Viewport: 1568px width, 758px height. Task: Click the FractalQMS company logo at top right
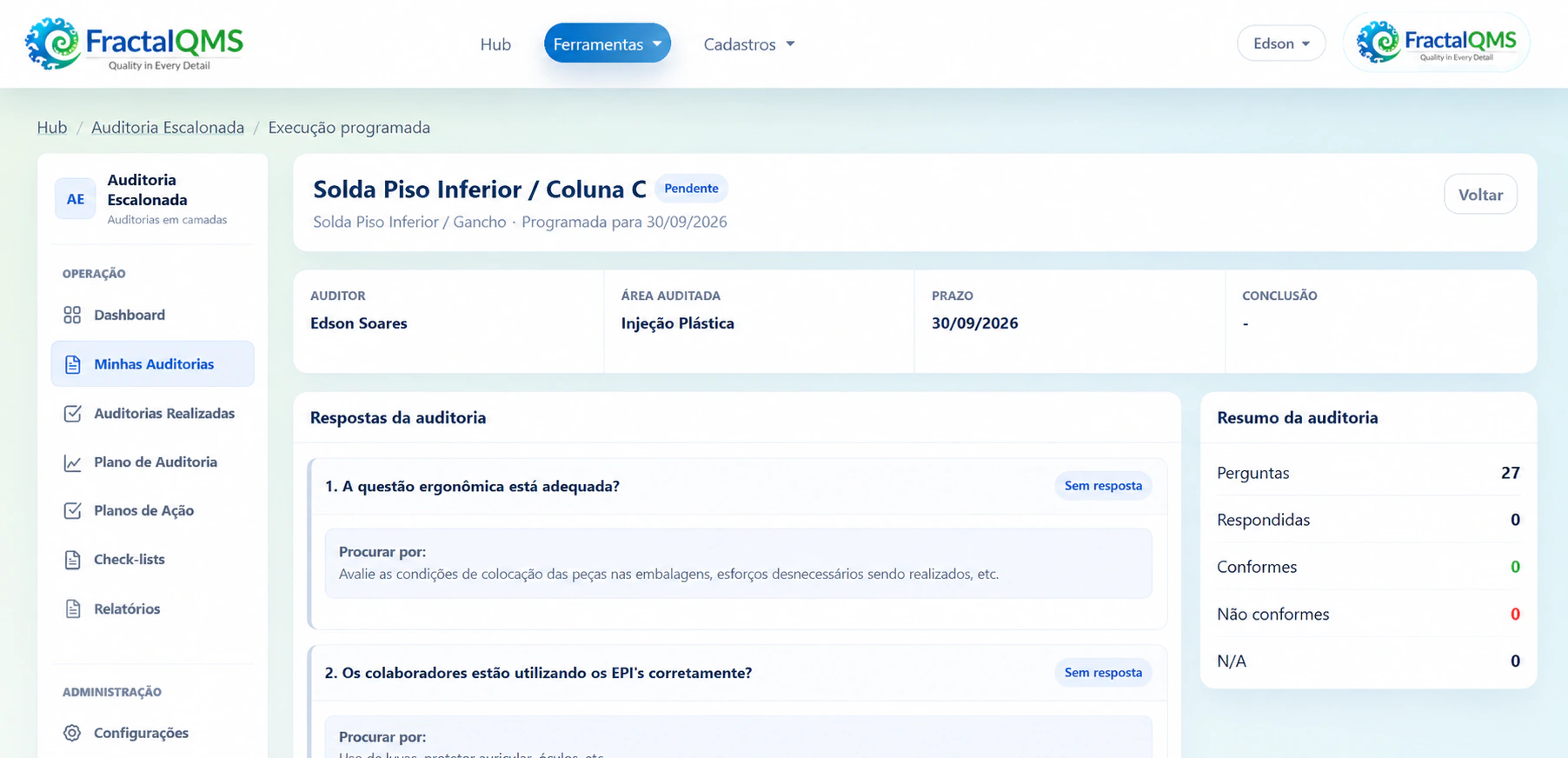coord(1436,43)
